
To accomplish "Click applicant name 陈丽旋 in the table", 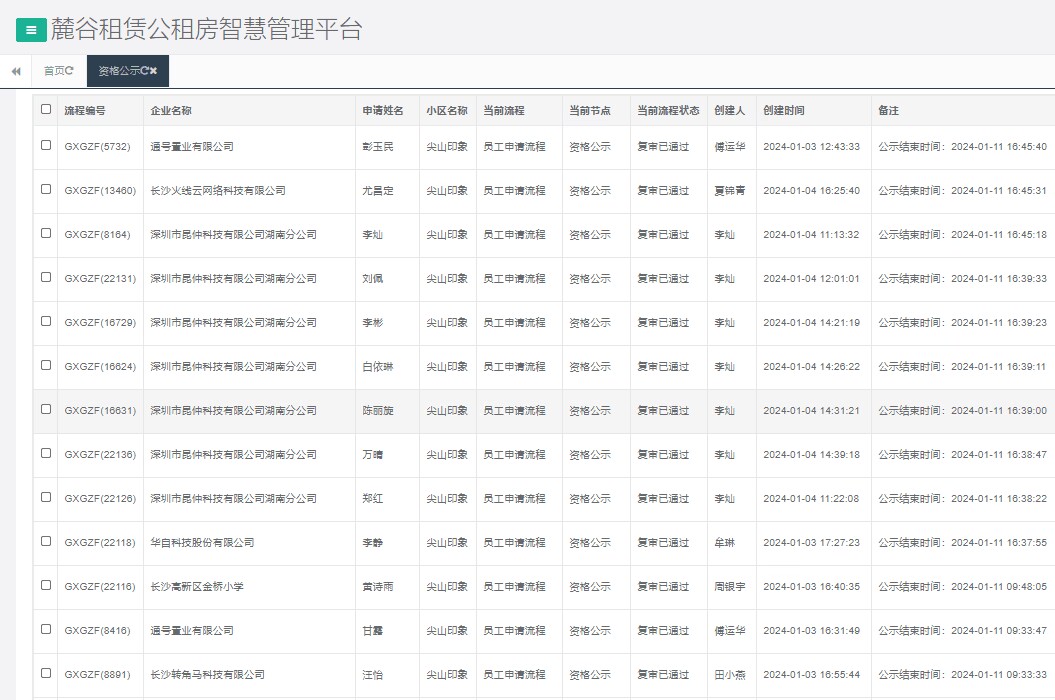I will (x=378, y=411).
